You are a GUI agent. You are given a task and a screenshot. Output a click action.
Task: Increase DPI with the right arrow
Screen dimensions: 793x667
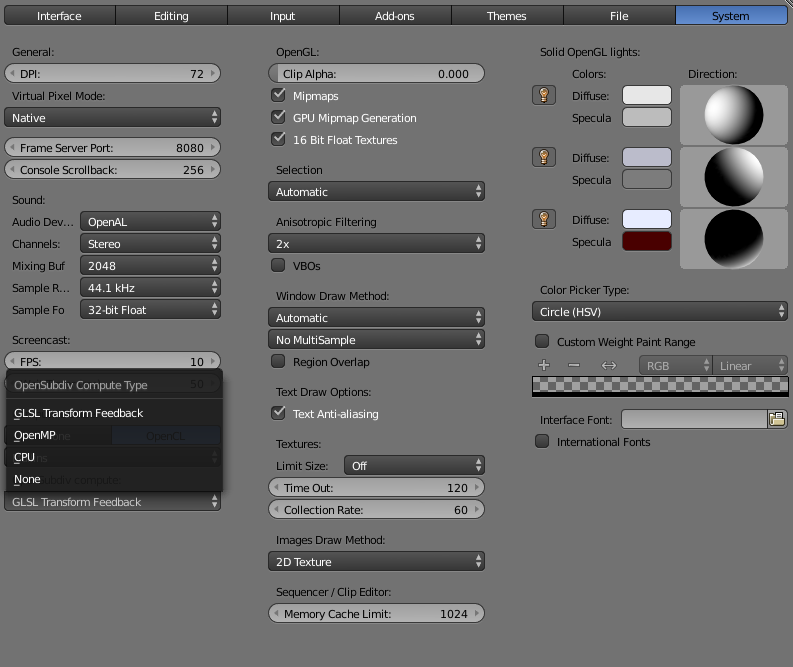click(x=213, y=73)
